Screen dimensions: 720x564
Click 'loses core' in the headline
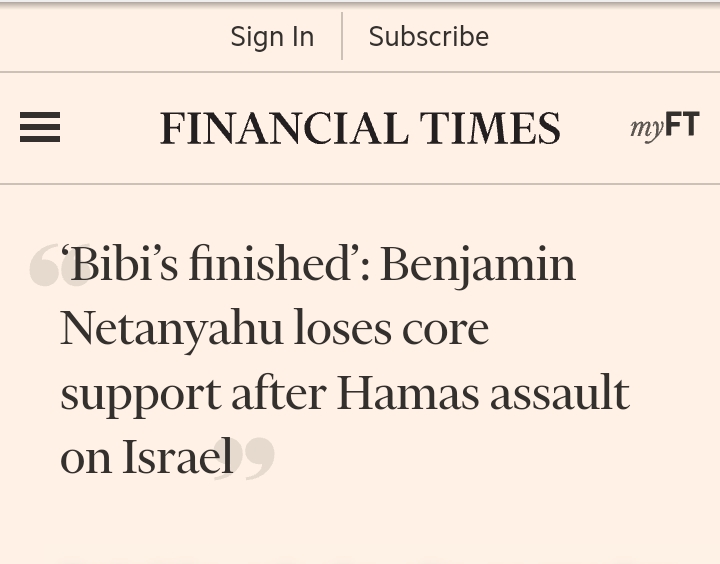point(391,329)
